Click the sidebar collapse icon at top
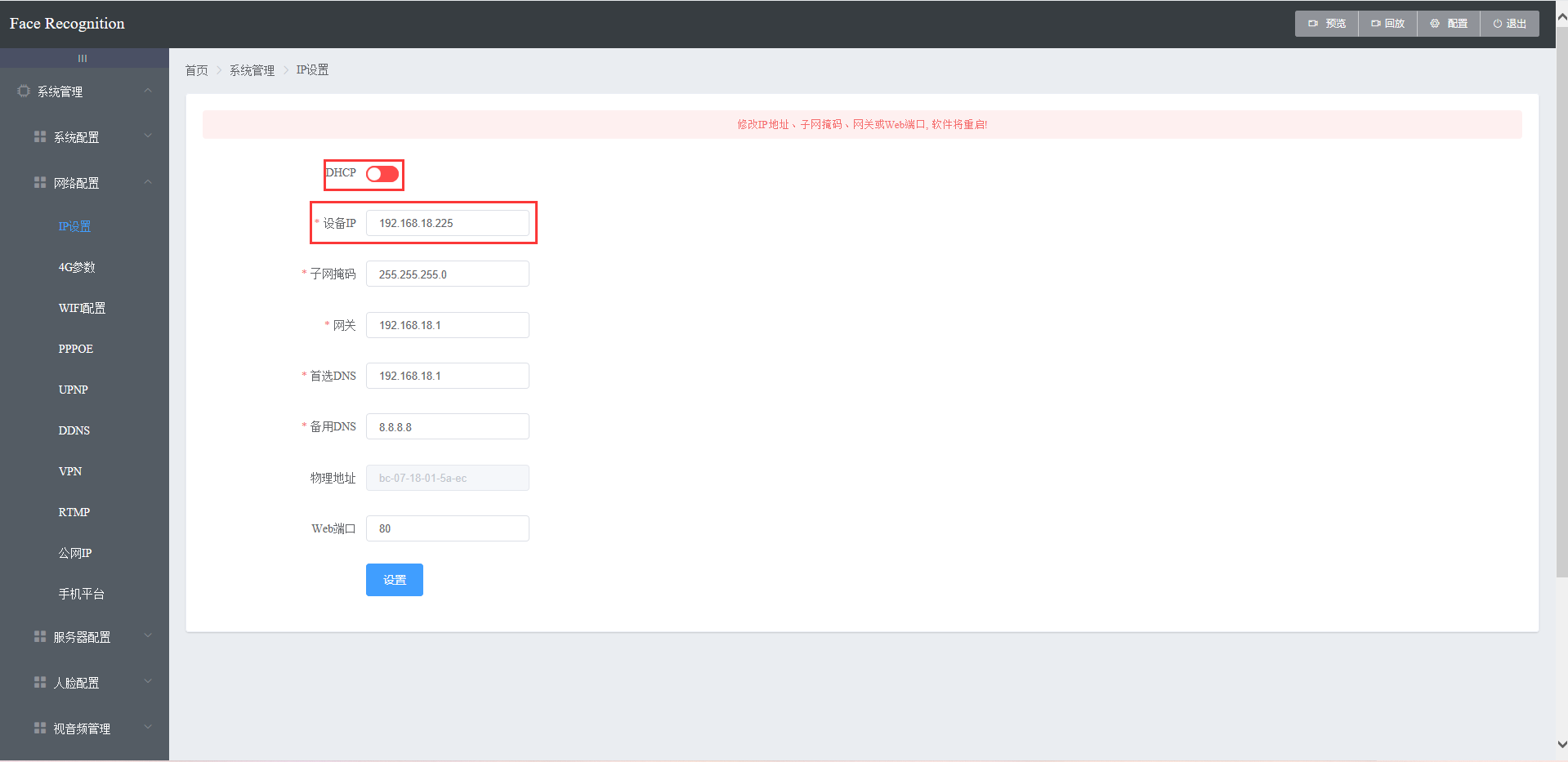The height and width of the screenshot is (762, 1568). pyautogui.click(x=83, y=59)
